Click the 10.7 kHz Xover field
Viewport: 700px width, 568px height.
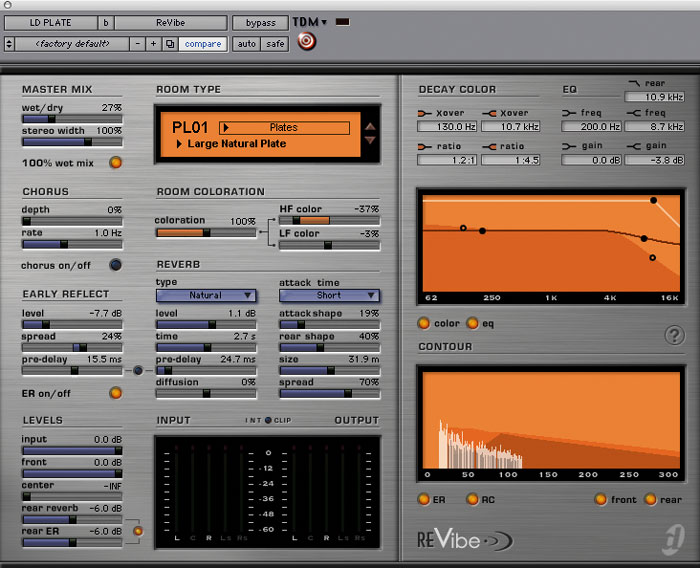click(511, 126)
